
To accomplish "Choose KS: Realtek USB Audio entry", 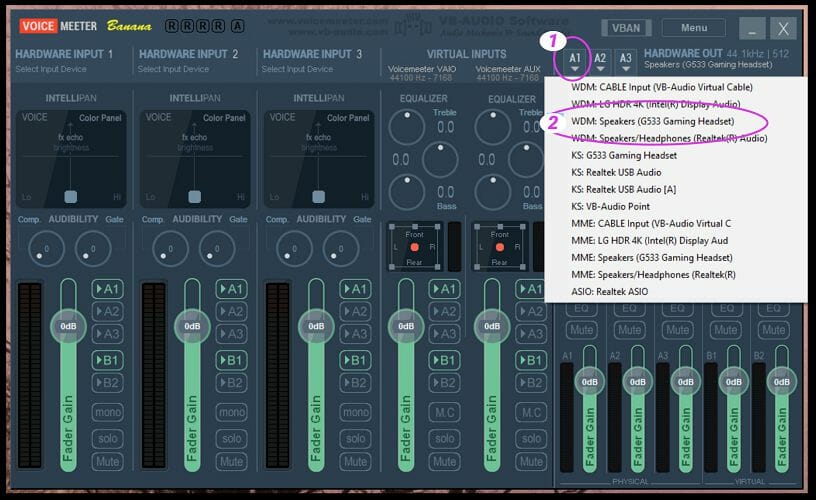I will (616, 172).
